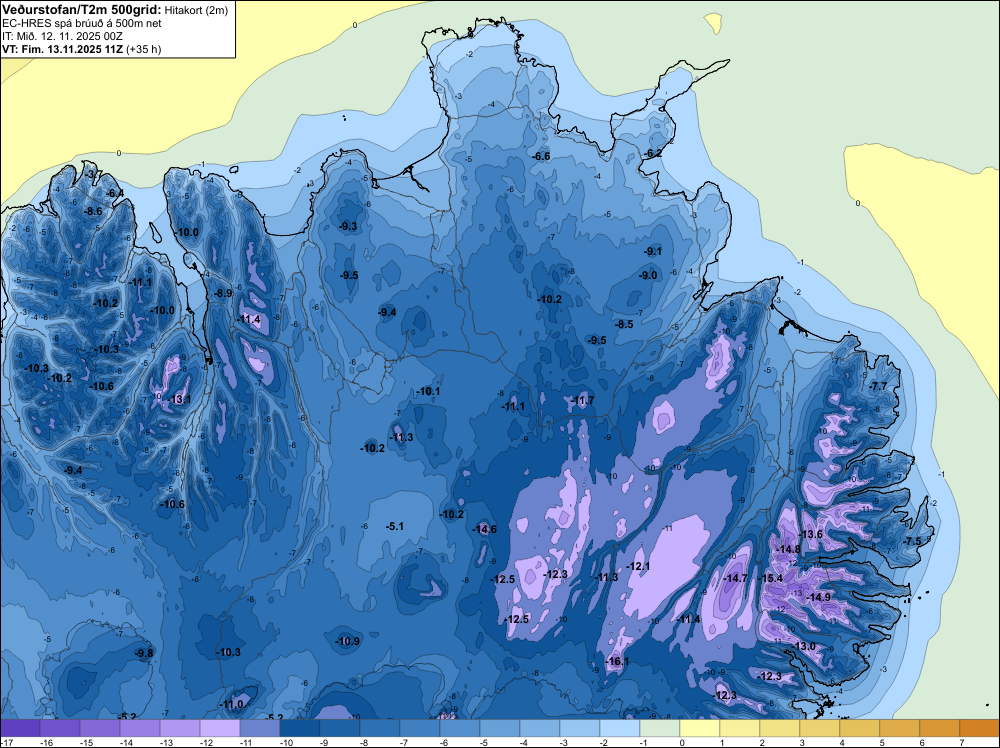Select the legend swatch between -5 and -4
Viewport: 1000px width, 748px height.
click(x=500, y=728)
